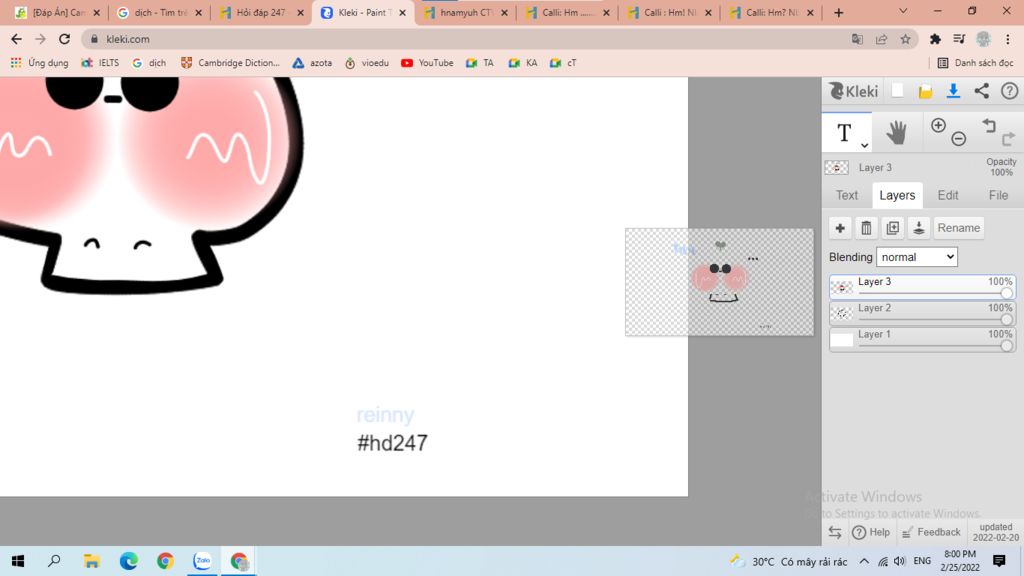This screenshot has height=576, width=1024.
Task: Open File Explorer from the taskbar
Action: (x=91, y=561)
